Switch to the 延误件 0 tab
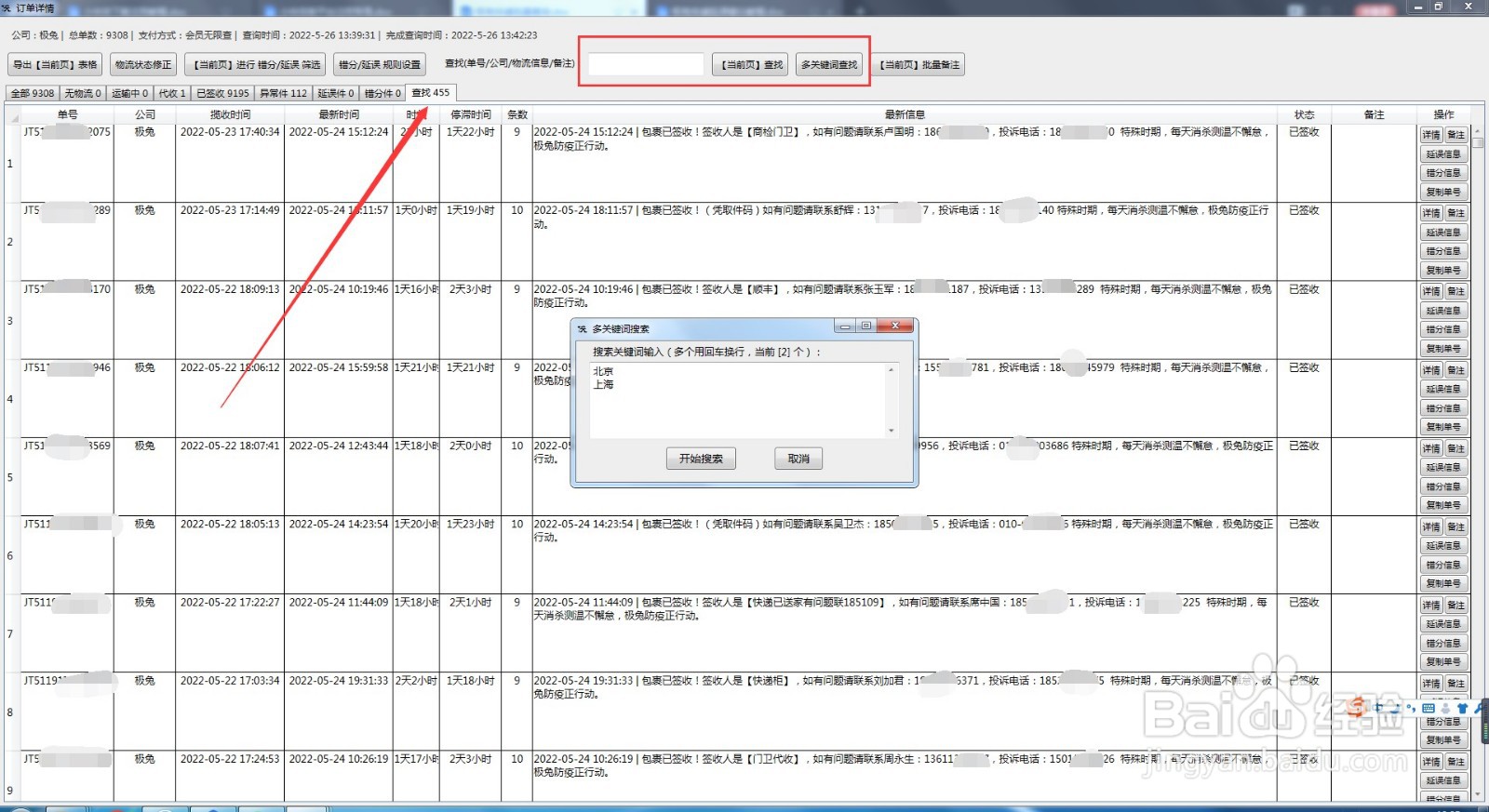Image resolution: width=1489 pixels, height=812 pixels. point(336,93)
